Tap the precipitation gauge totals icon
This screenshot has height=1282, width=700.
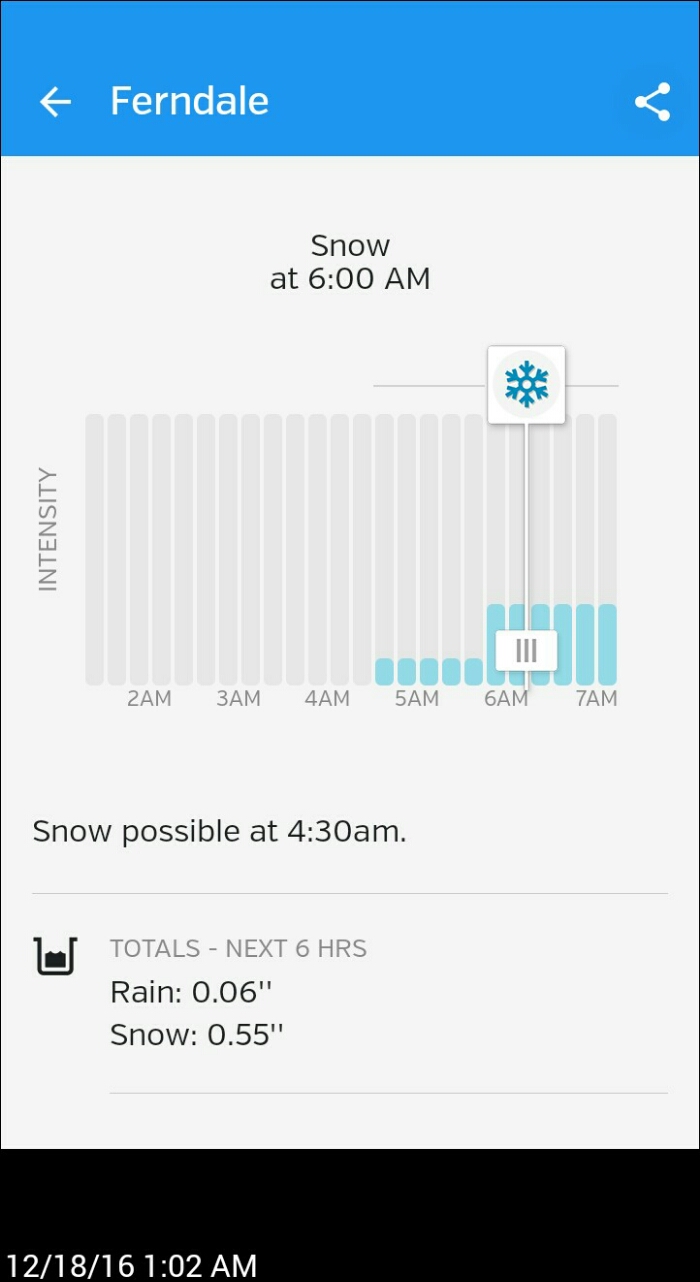click(x=55, y=956)
